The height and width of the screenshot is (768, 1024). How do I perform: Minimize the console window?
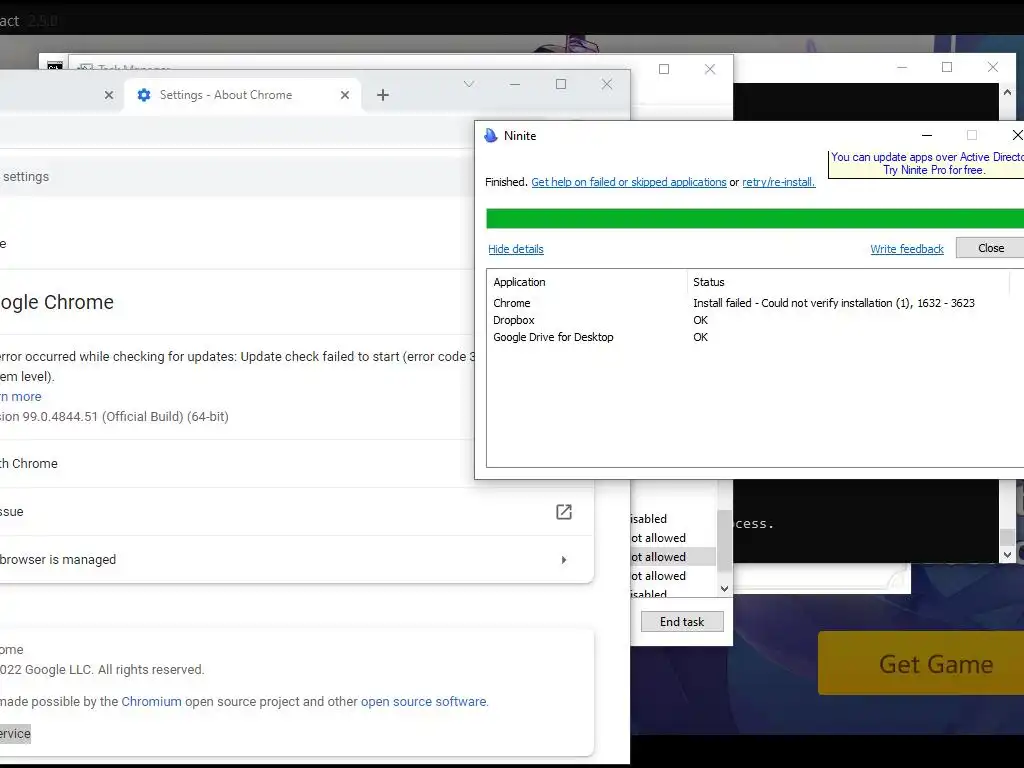(902, 67)
